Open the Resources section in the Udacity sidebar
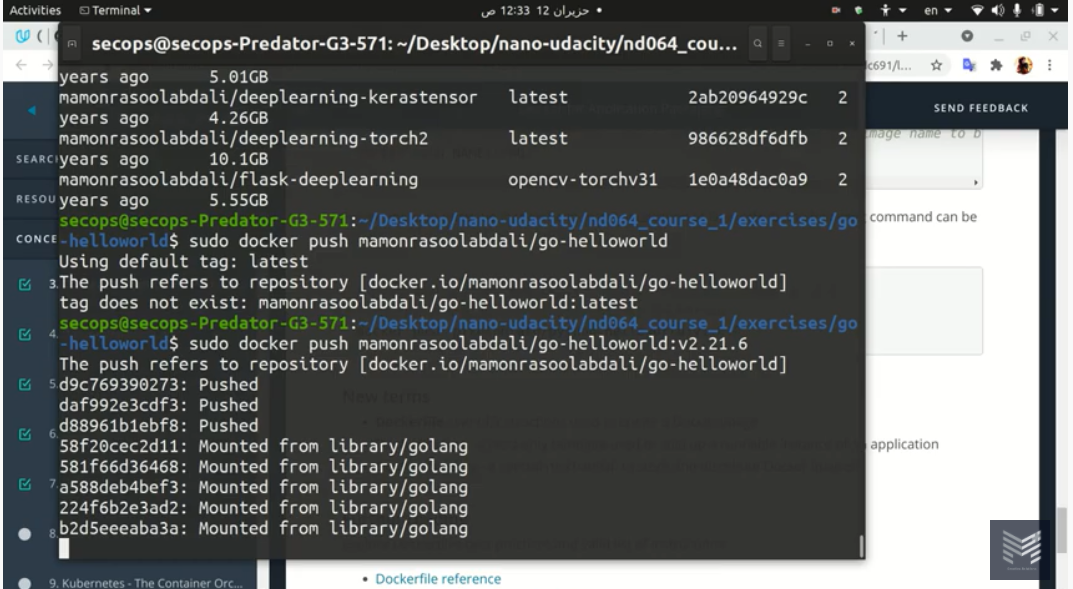The height and width of the screenshot is (589, 1073). click(36, 199)
